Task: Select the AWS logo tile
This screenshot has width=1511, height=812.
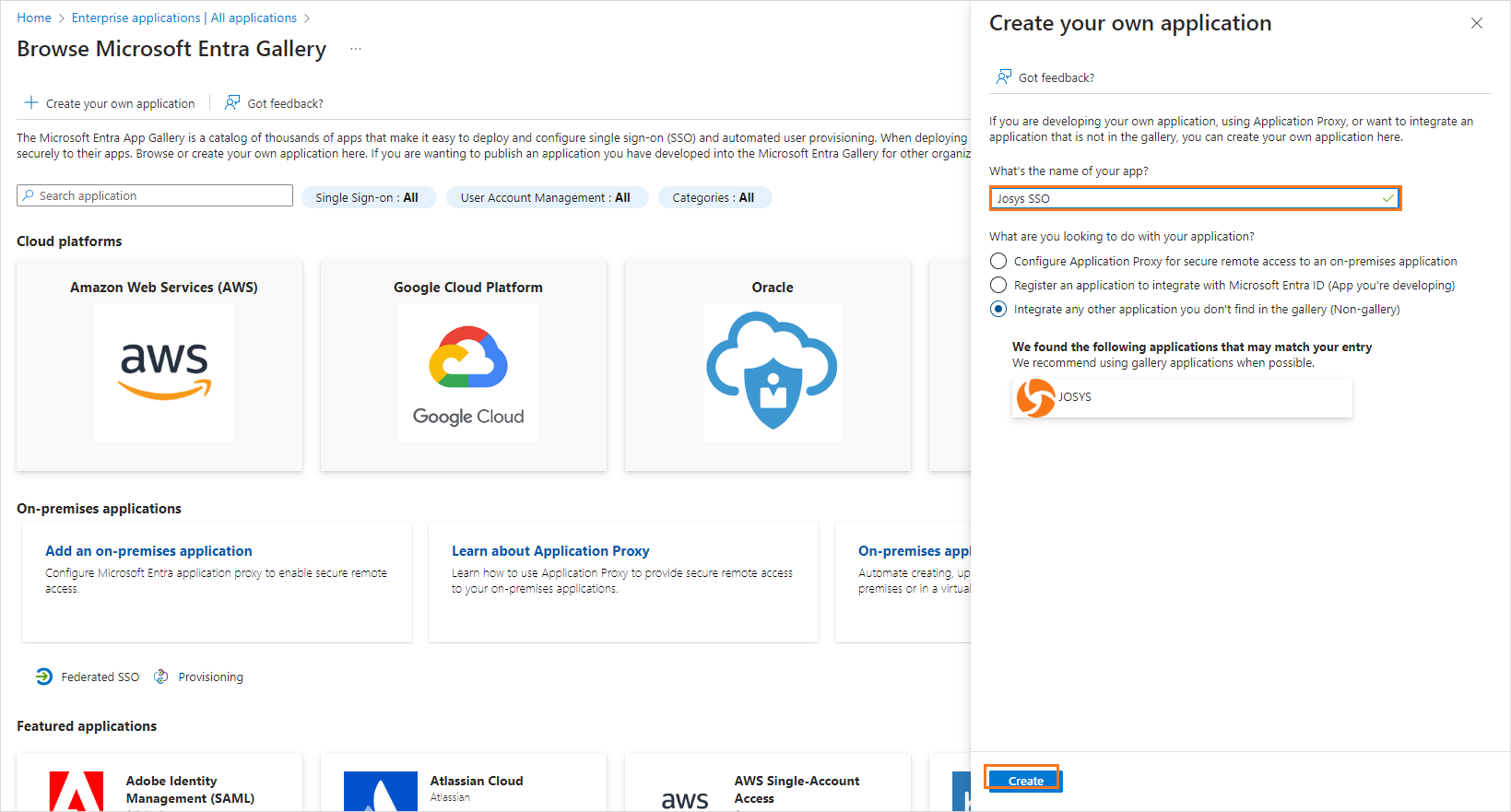Action: pos(164,371)
